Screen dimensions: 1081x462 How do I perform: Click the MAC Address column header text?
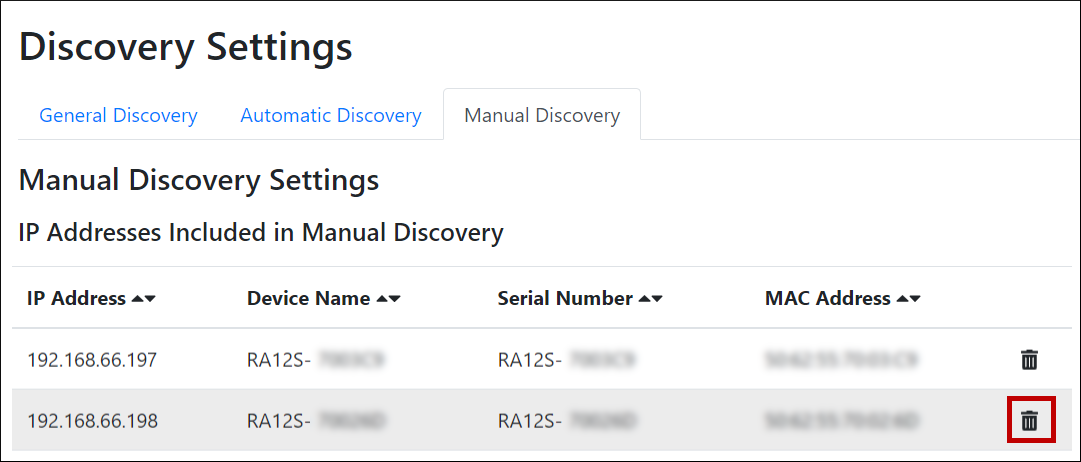click(827, 299)
